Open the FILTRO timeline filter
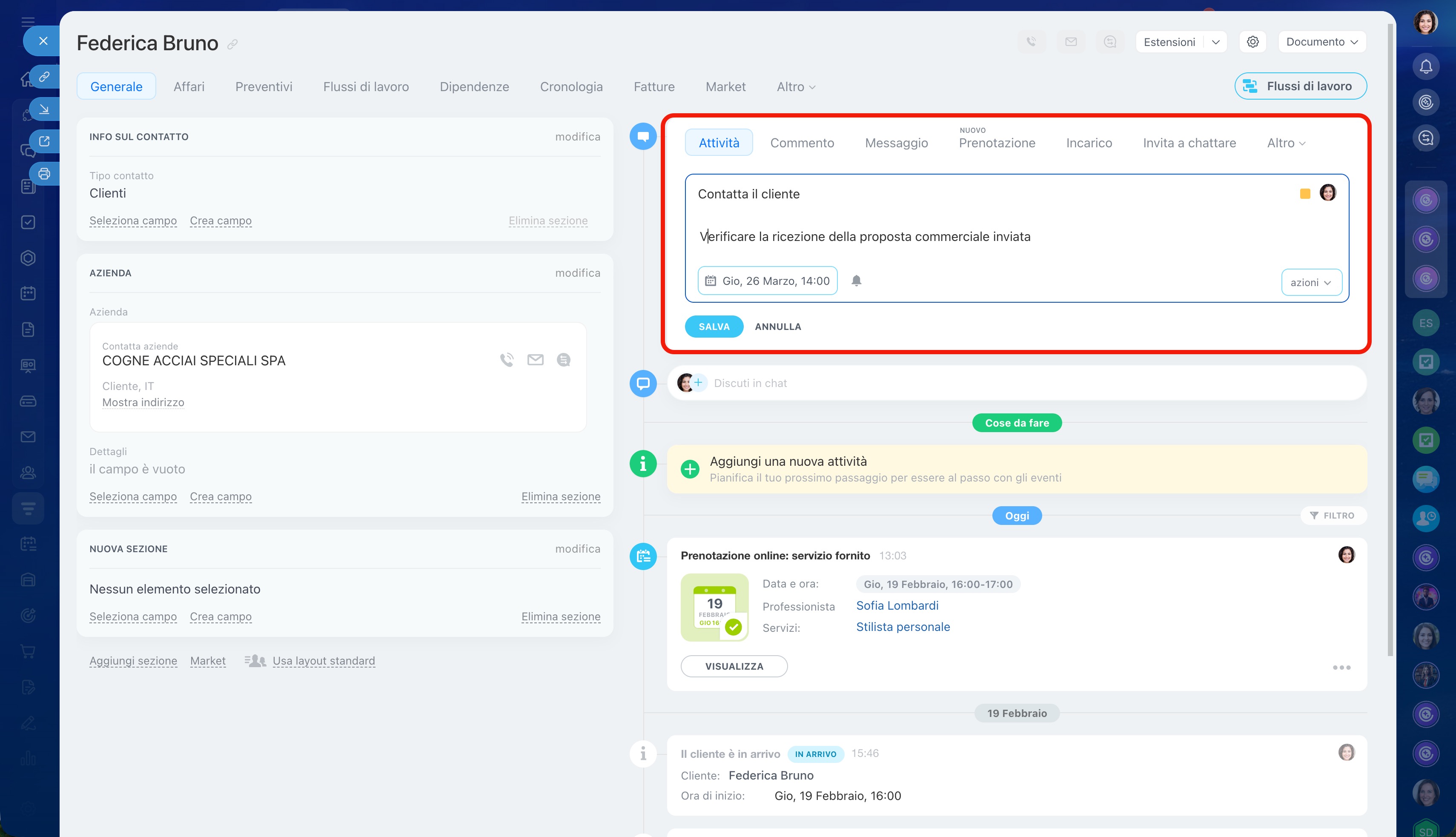 tap(1333, 516)
